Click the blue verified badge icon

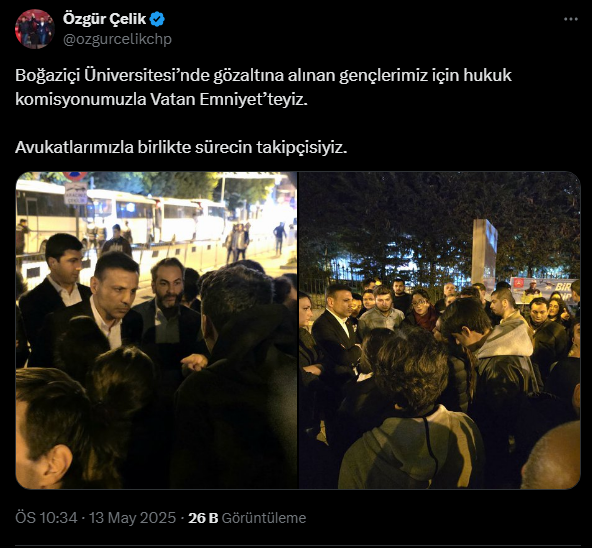tap(157, 19)
